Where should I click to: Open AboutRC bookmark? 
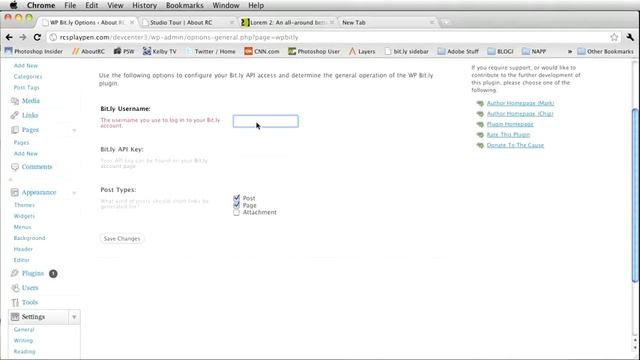click(89, 51)
